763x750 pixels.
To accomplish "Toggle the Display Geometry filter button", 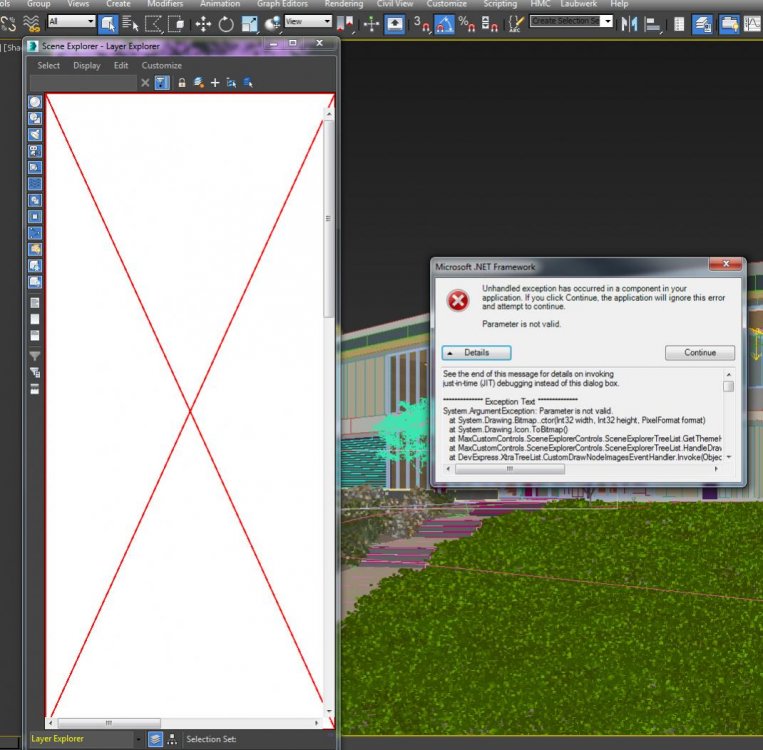I will (35, 102).
